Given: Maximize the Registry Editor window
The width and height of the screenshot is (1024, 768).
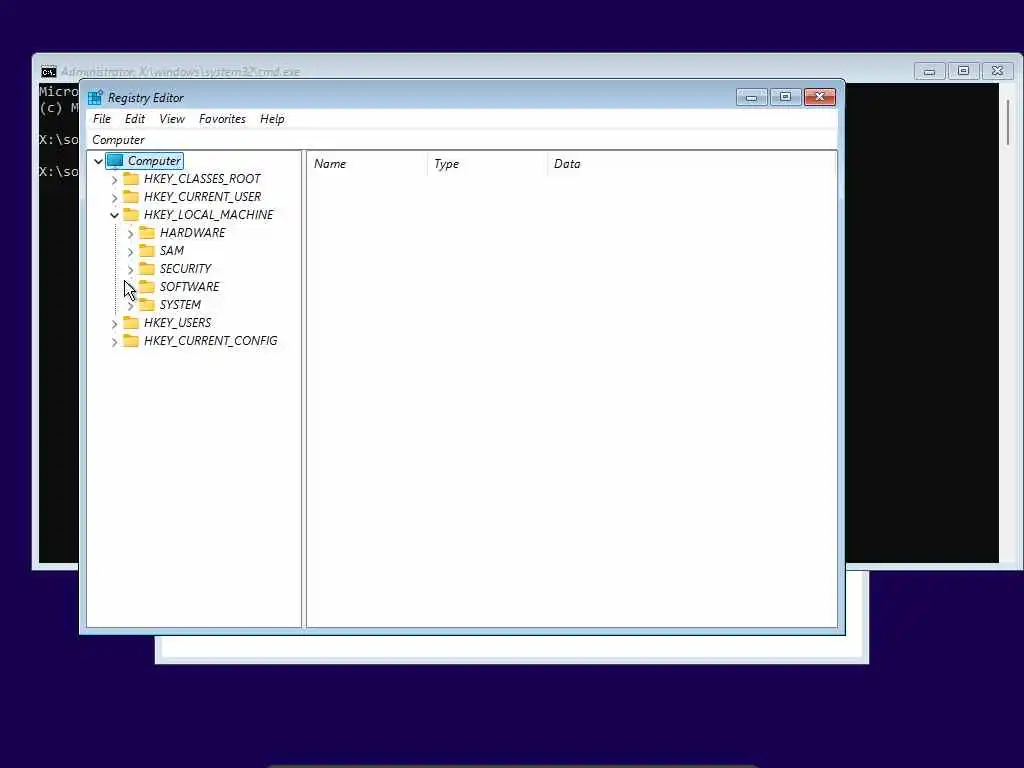Looking at the screenshot, I should coord(786,97).
